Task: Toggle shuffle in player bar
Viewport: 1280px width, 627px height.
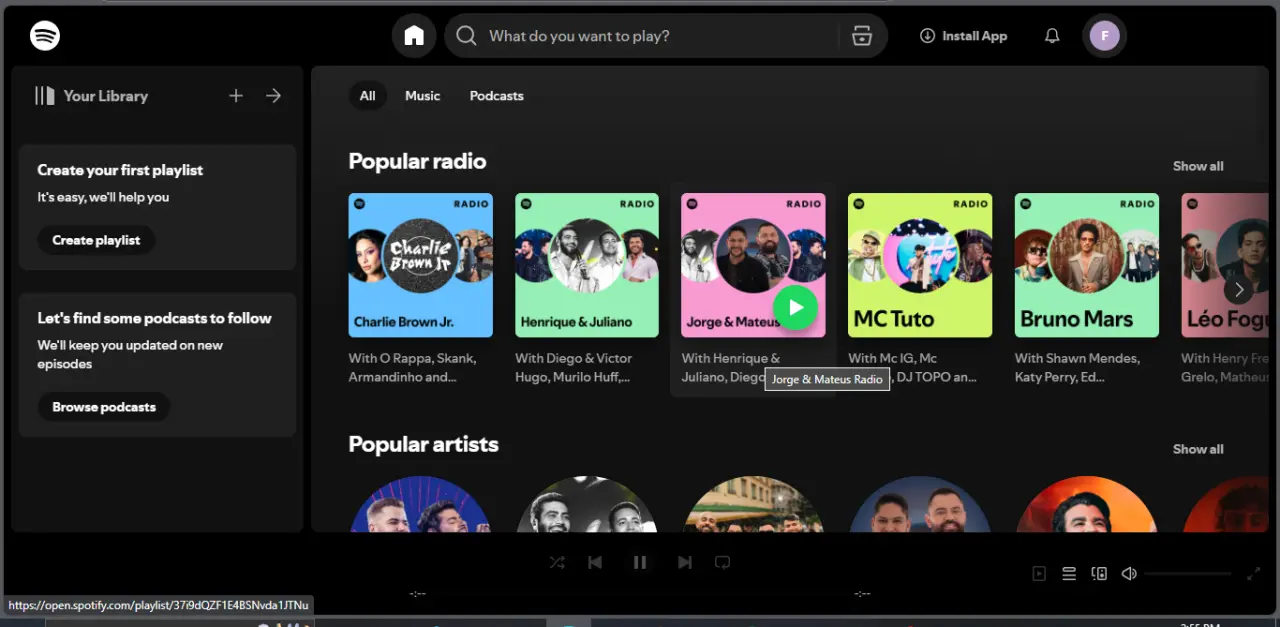Action: (x=557, y=562)
